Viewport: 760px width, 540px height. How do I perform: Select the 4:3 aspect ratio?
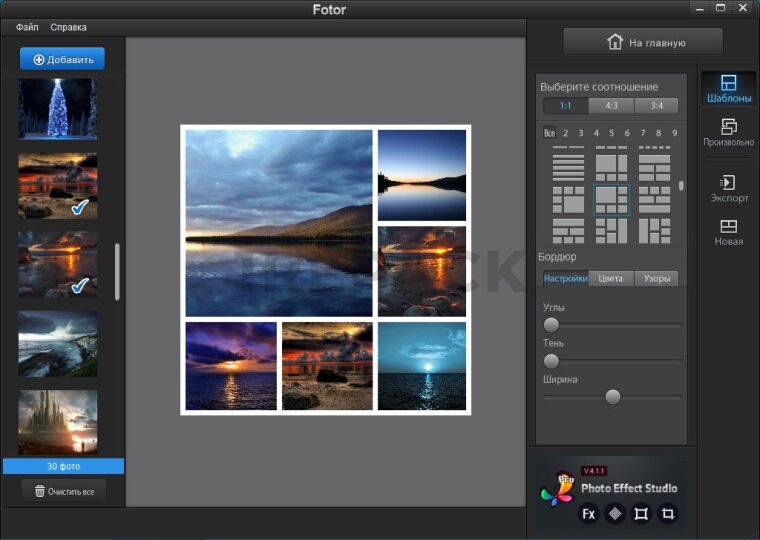coord(611,106)
